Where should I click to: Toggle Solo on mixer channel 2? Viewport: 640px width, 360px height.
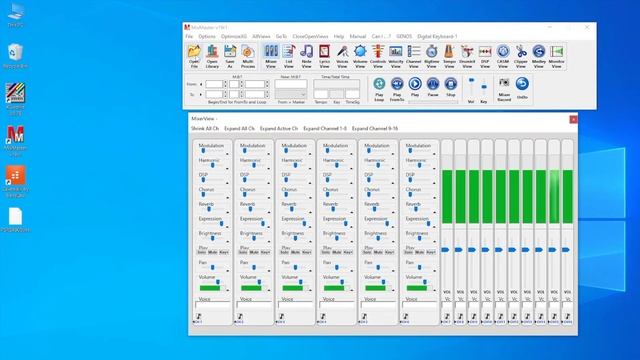click(x=243, y=252)
